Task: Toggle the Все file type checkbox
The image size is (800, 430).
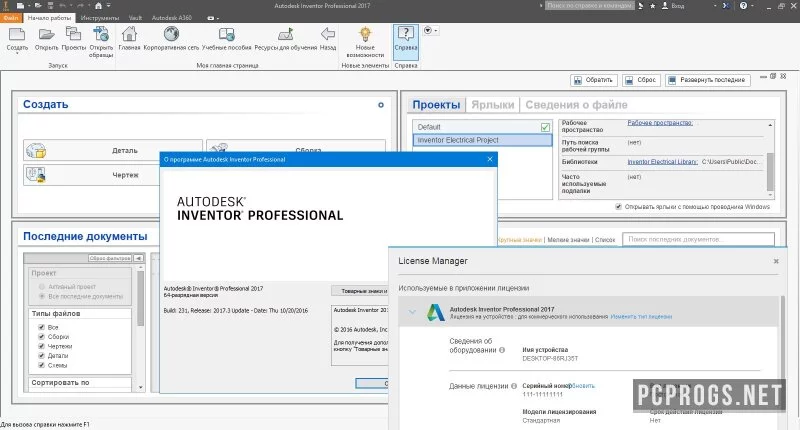Action: click(41, 327)
